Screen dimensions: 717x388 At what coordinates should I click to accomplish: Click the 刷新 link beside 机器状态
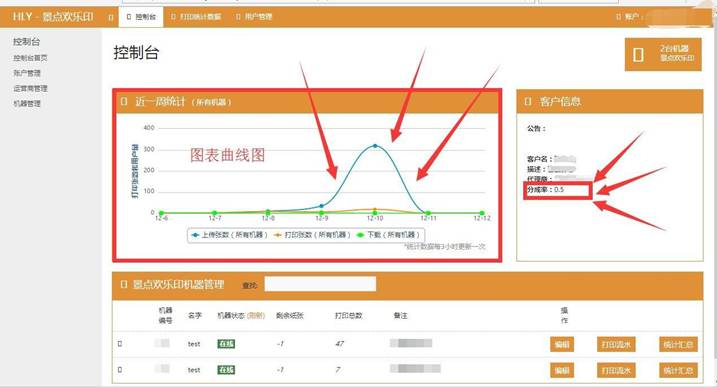256,315
